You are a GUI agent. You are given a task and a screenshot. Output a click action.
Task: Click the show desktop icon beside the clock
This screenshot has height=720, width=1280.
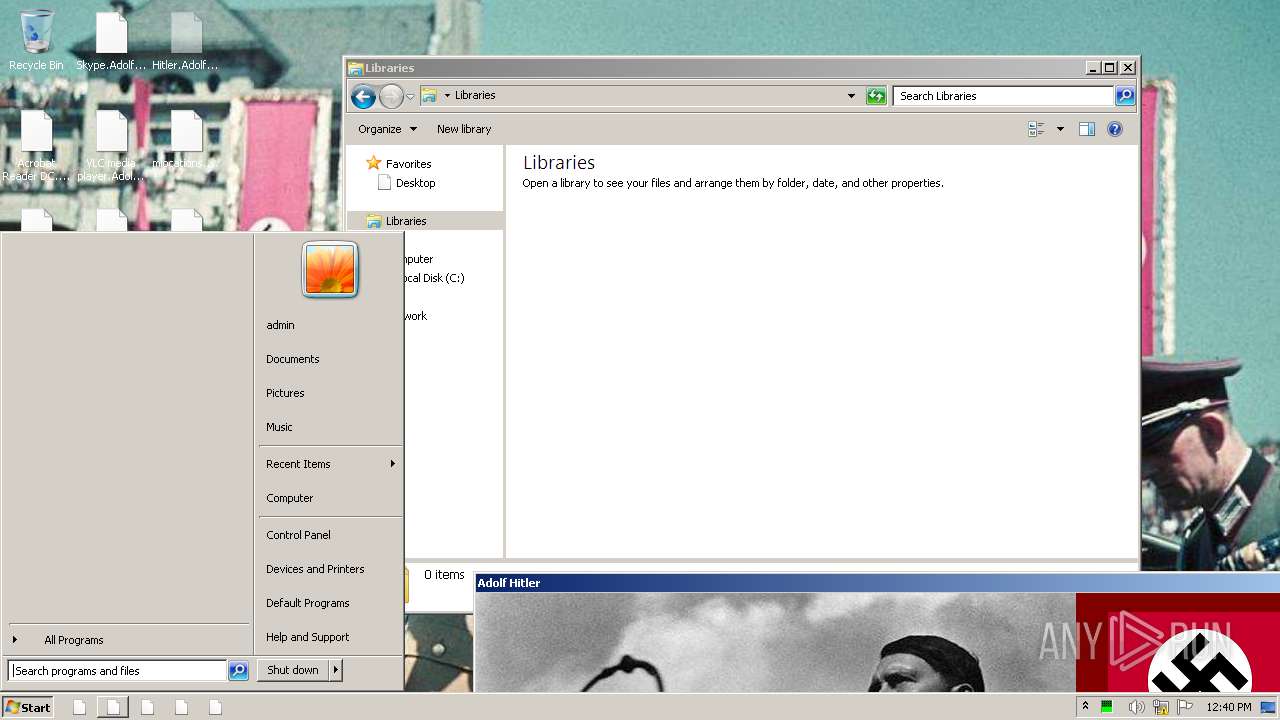click(x=1268, y=707)
